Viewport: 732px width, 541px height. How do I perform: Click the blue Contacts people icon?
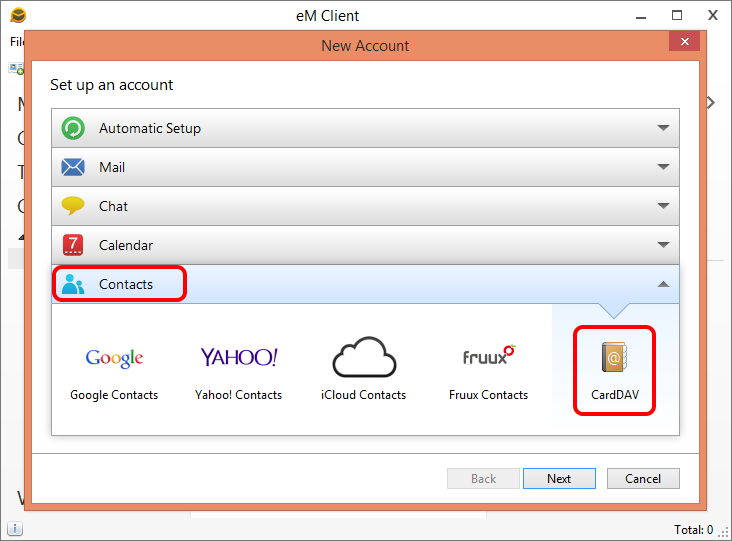click(x=73, y=284)
